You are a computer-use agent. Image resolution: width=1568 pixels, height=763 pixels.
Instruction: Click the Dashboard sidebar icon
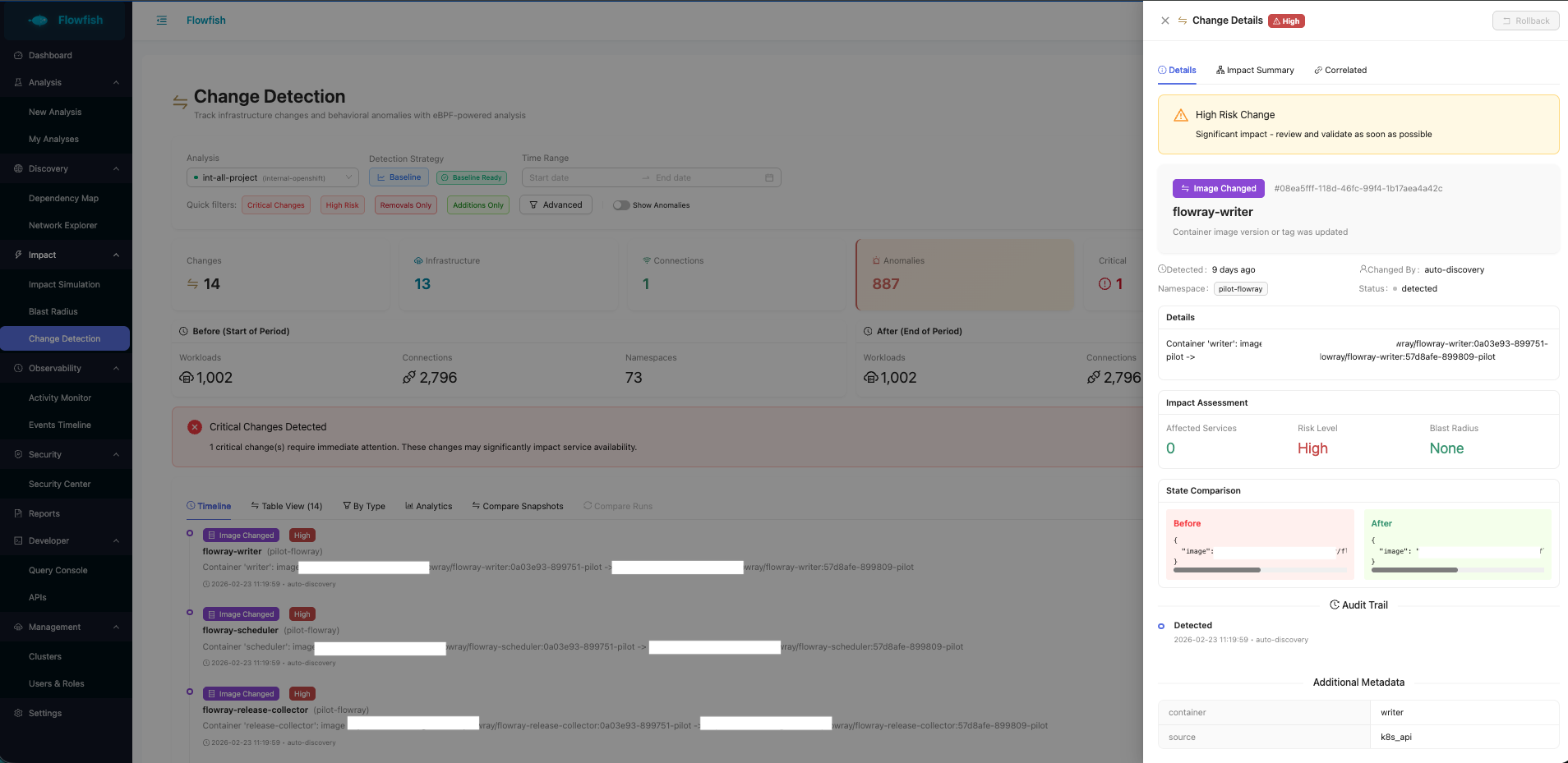click(x=18, y=55)
